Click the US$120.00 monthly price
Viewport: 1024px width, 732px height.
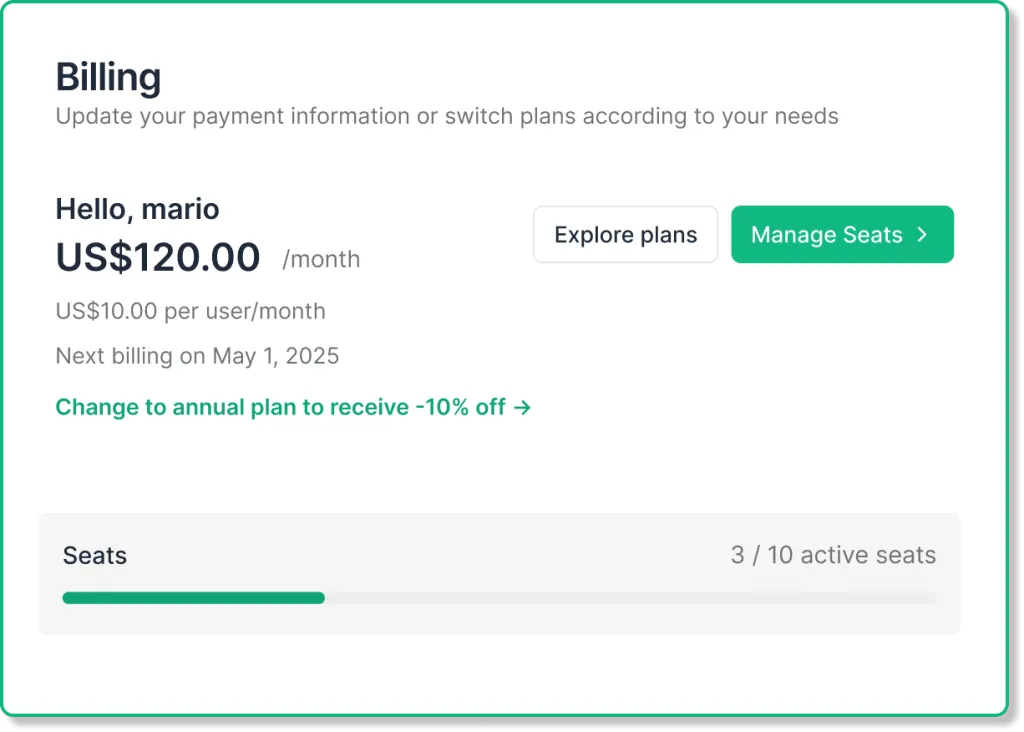(158, 257)
